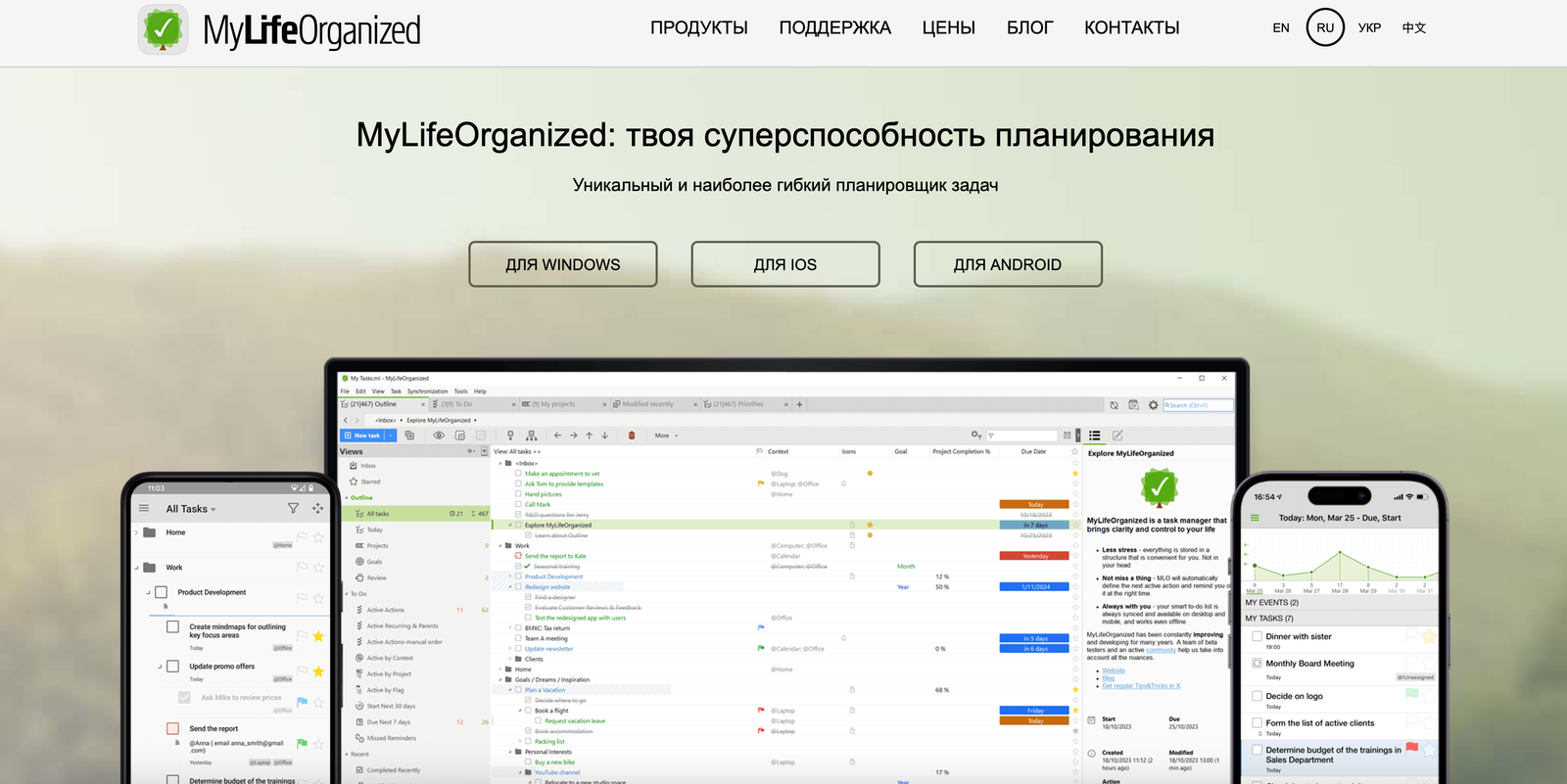
Task: Click green menu icon on iPhone
Action: pos(1255,518)
